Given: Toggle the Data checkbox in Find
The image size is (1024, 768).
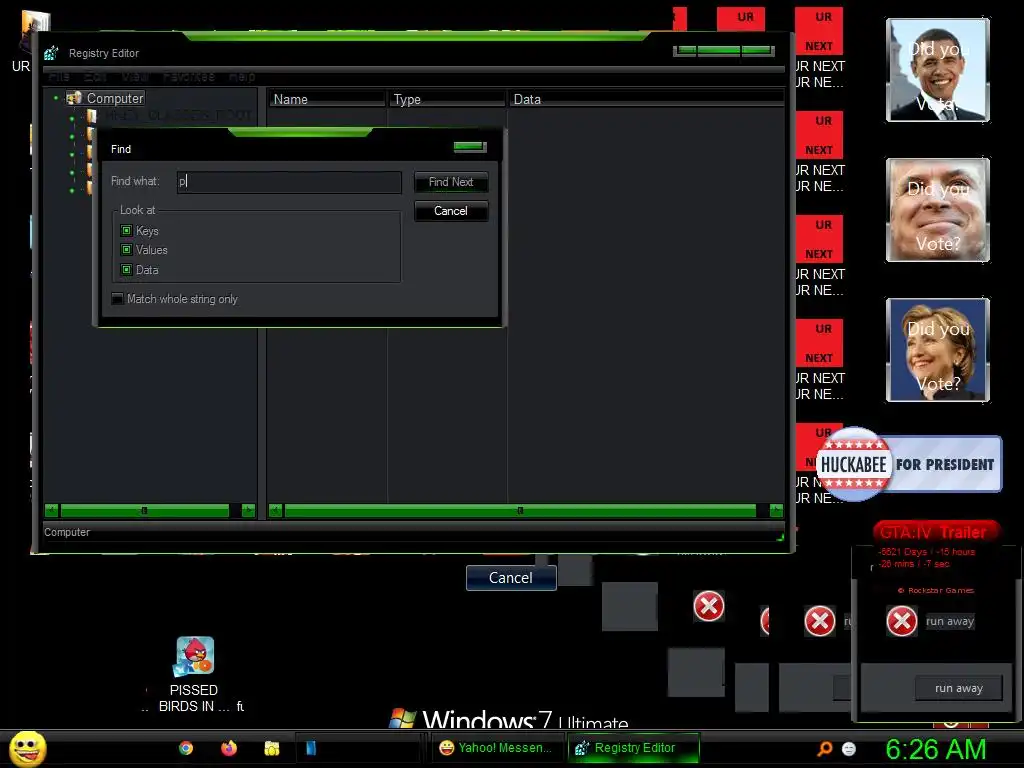Looking at the screenshot, I should 127,269.
